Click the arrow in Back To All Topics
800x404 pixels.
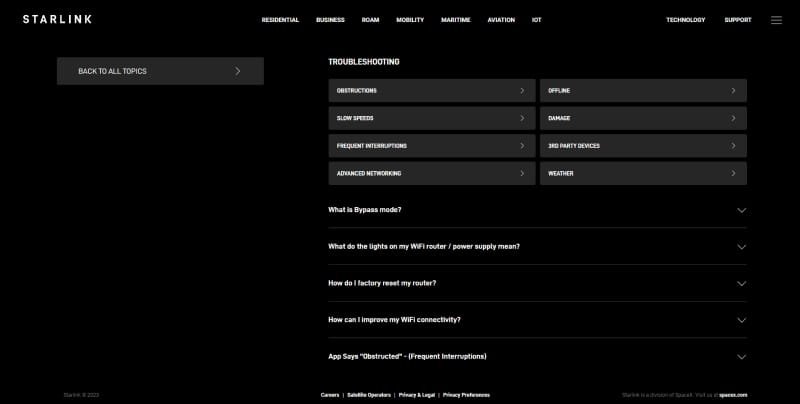(x=238, y=71)
